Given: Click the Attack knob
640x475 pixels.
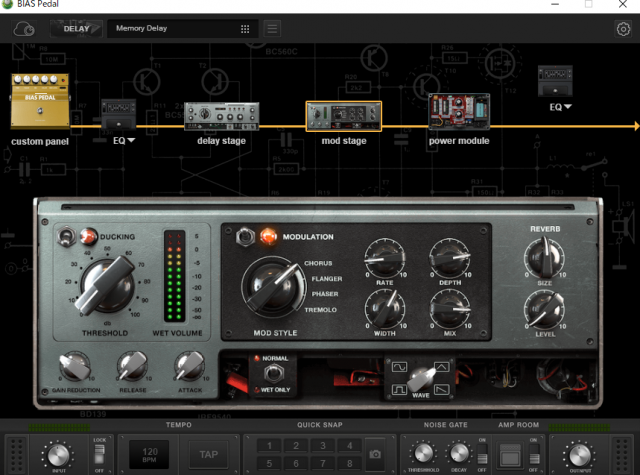Looking at the screenshot, I should tap(190, 366).
